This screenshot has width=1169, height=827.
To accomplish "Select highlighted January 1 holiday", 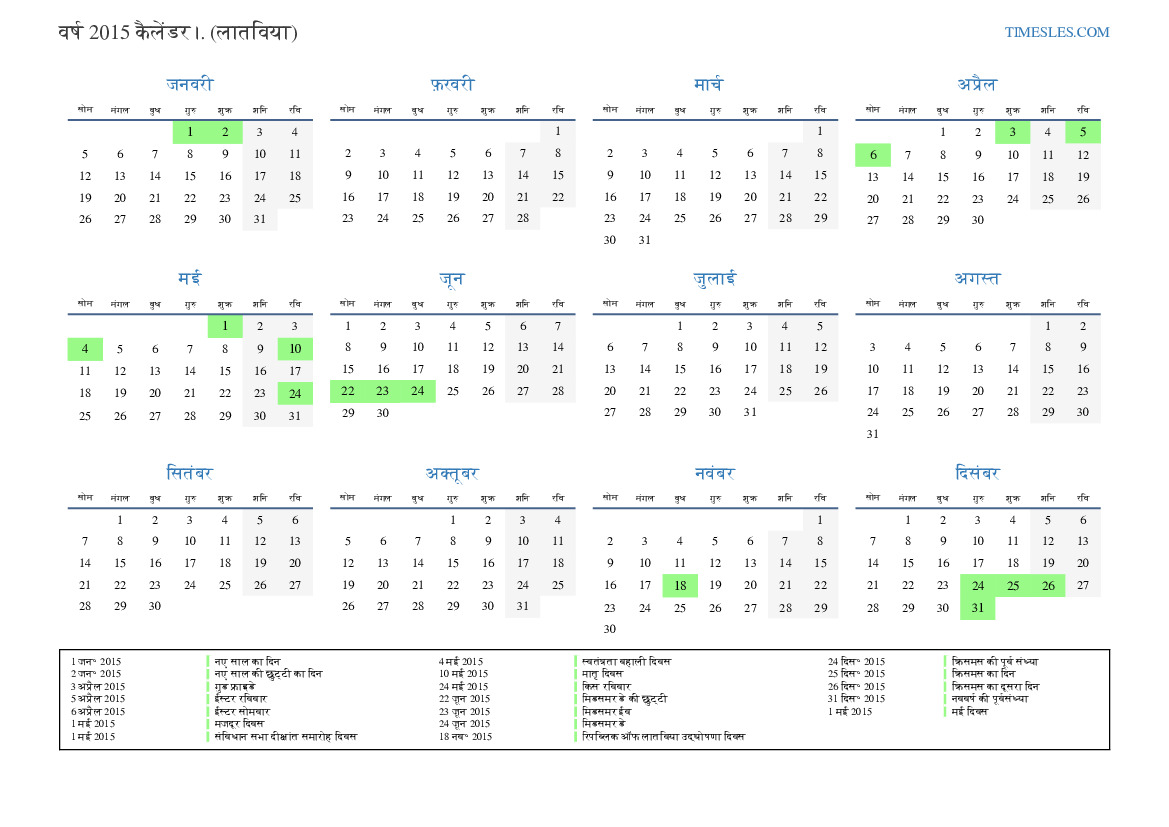I will [190, 132].
